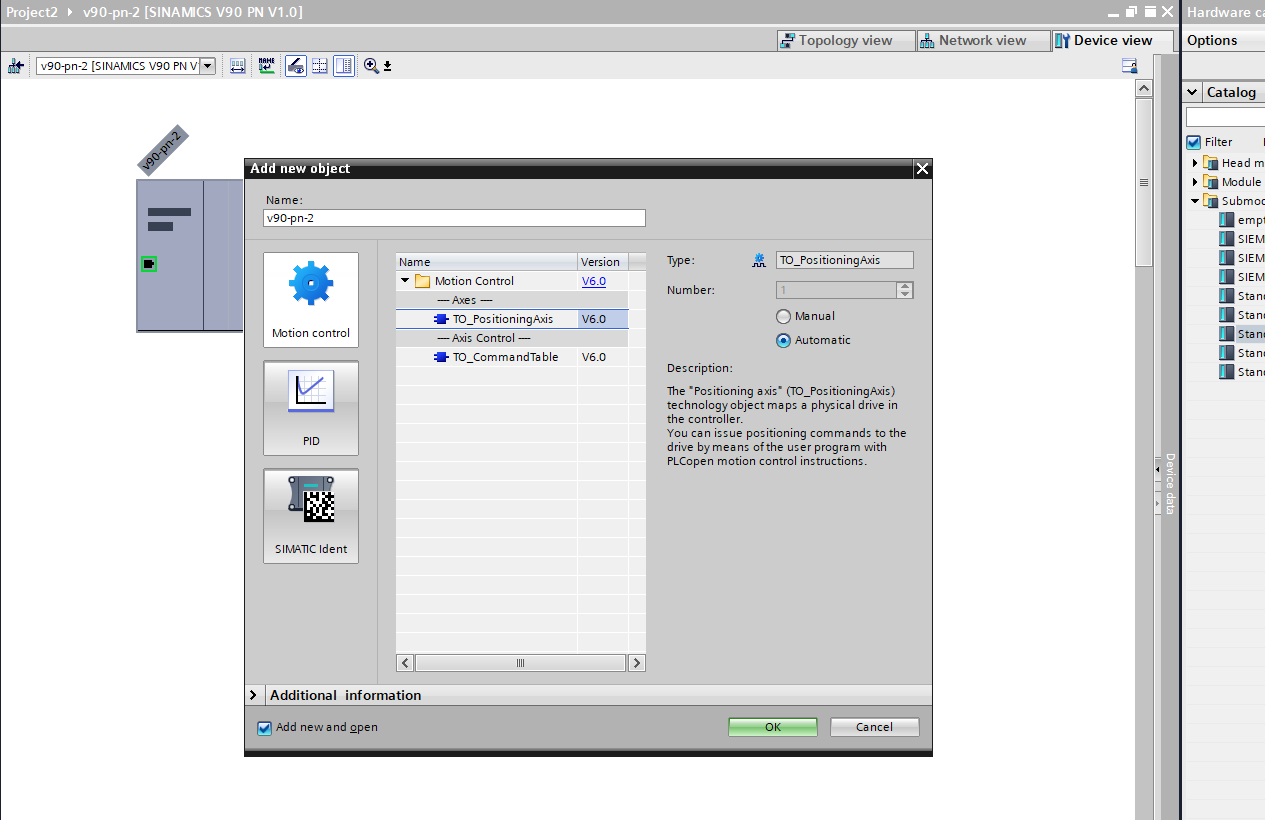
Task: Toggle the catalog Filter checkbox
Action: 1193,142
